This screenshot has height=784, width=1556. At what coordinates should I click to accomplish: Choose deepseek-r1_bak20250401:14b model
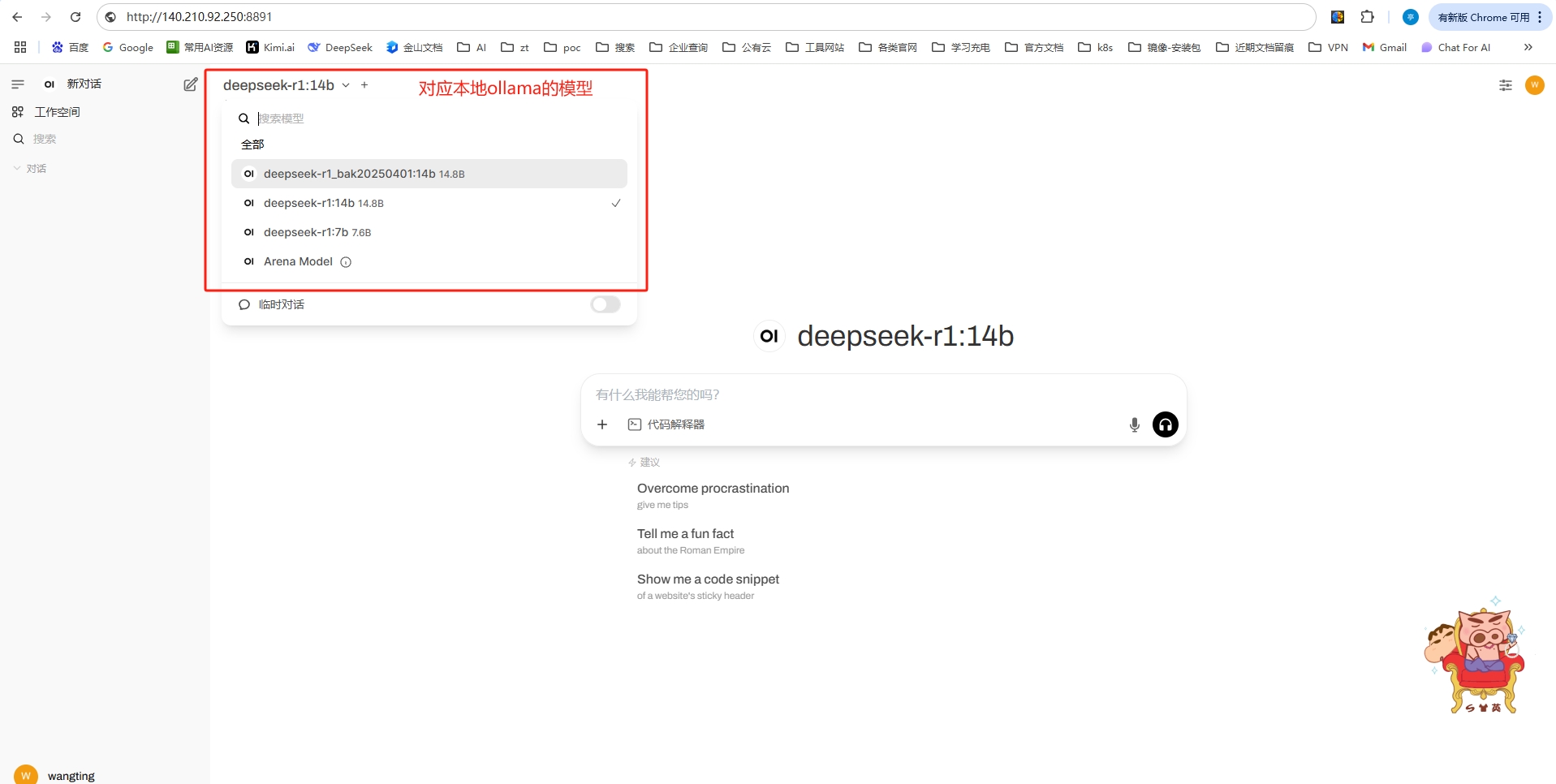click(429, 174)
